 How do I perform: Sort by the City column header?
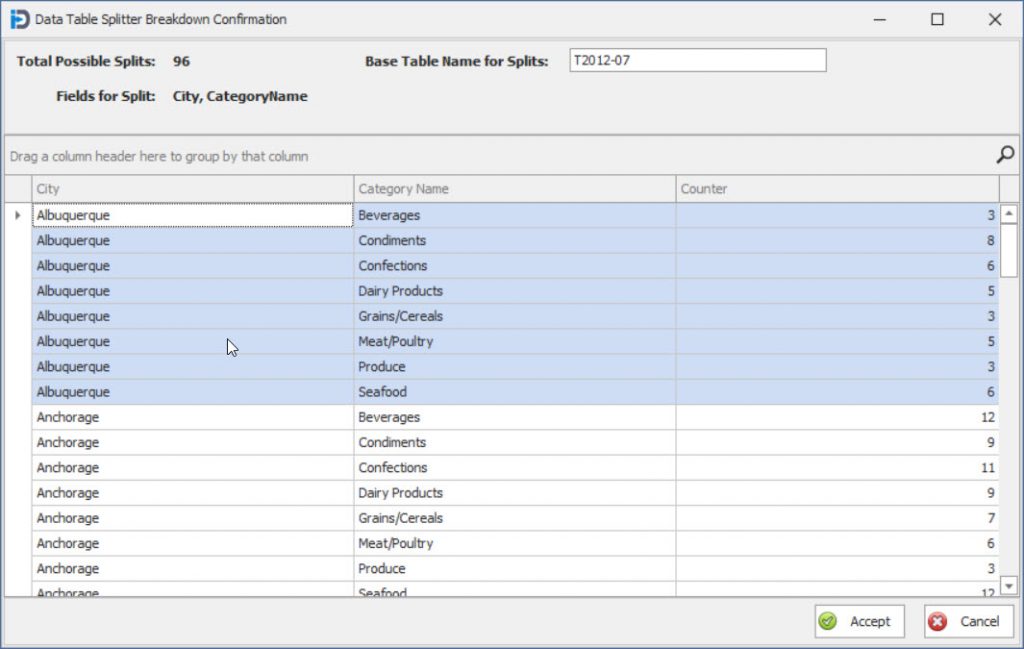click(192, 189)
